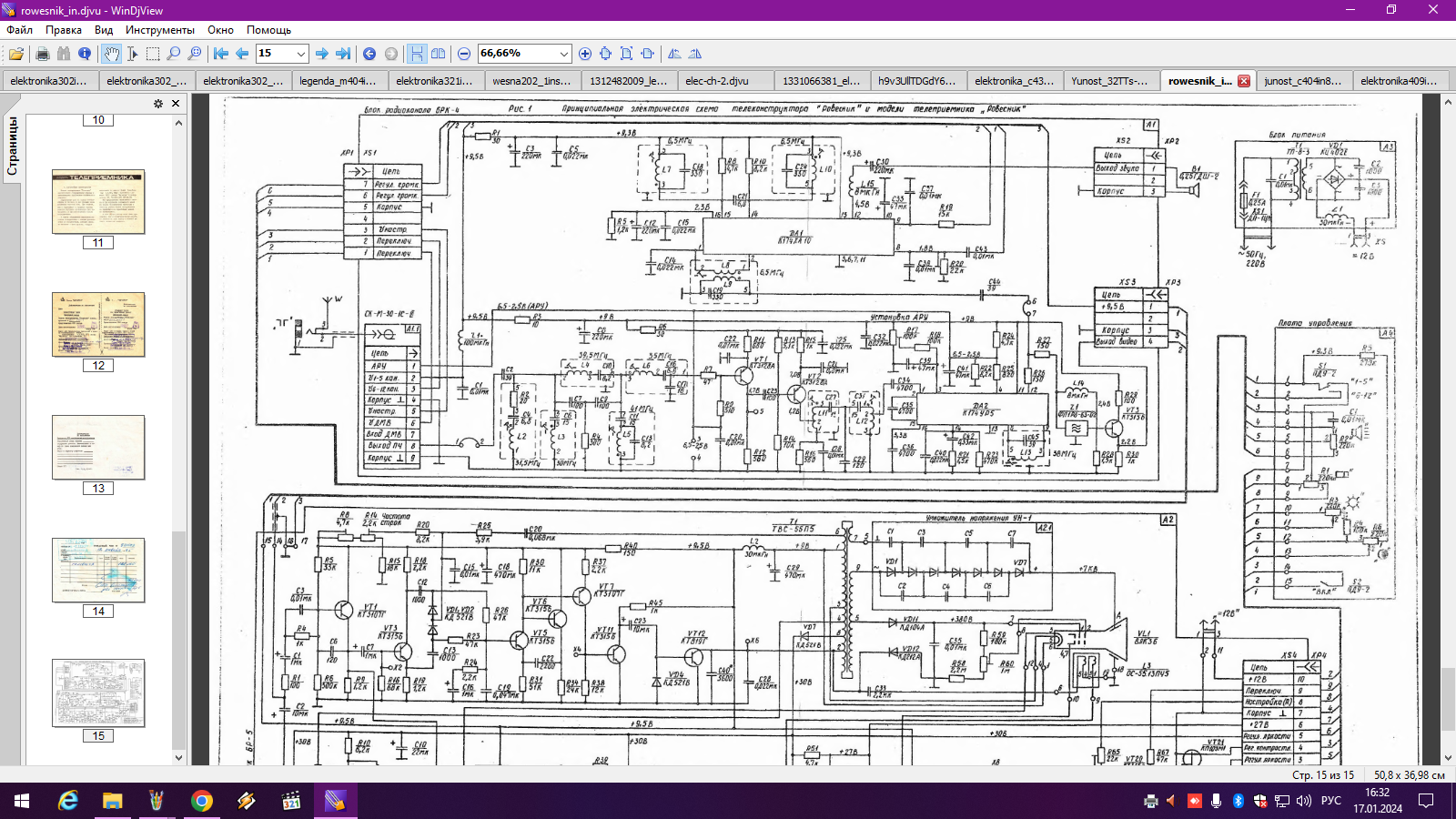Open the Инструменты menu

coord(160,30)
